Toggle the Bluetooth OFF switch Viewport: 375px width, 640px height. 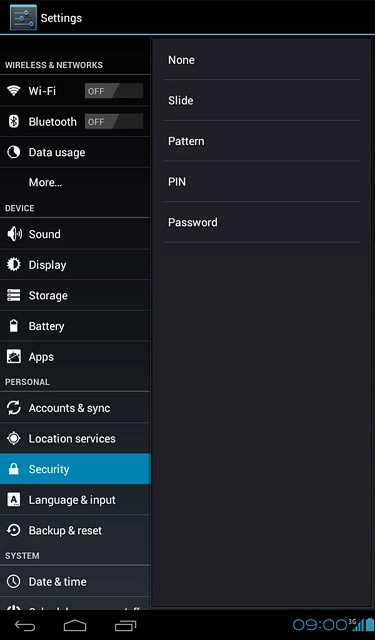(114, 122)
